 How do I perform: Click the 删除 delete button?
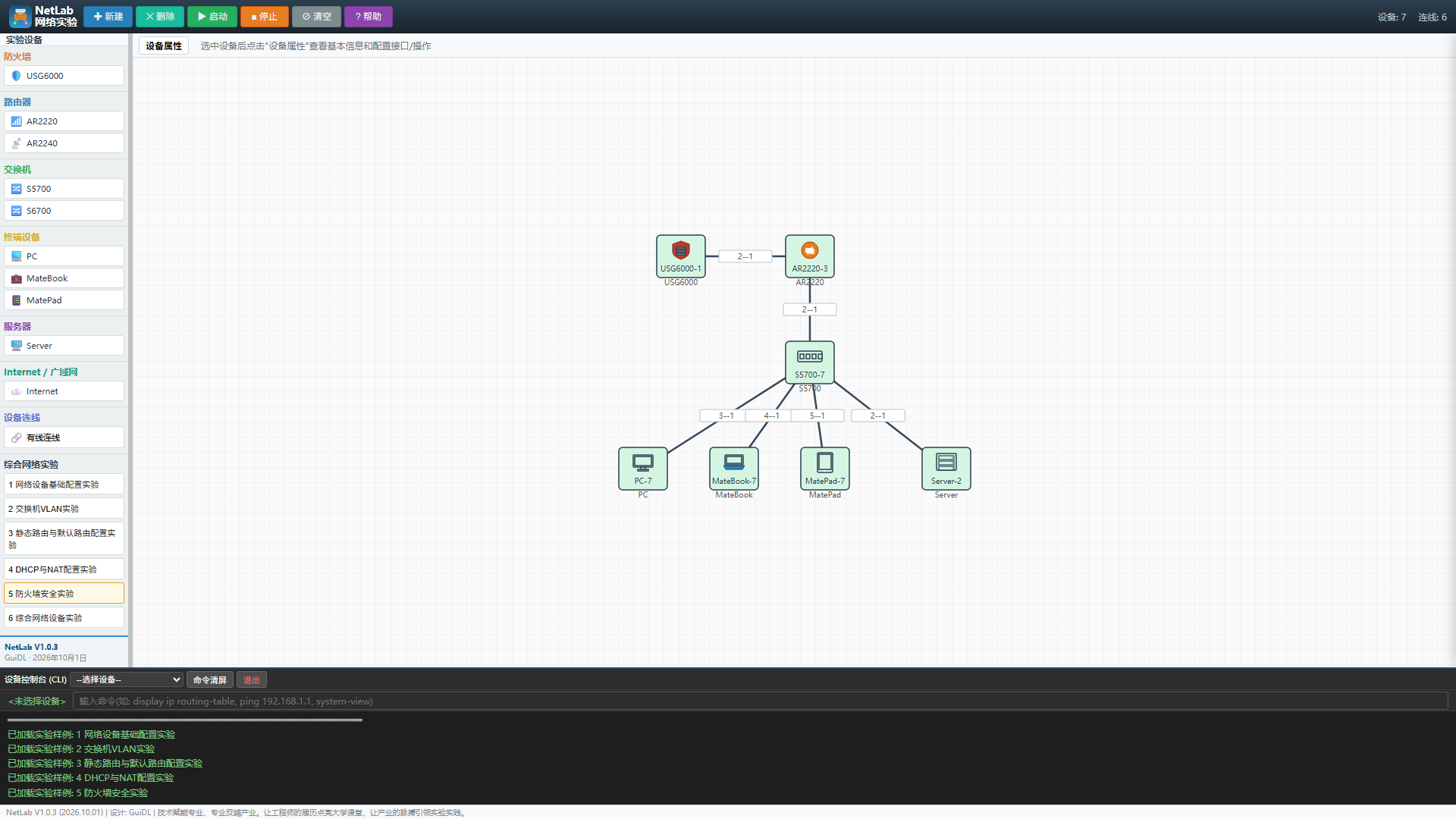click(160, 17)
